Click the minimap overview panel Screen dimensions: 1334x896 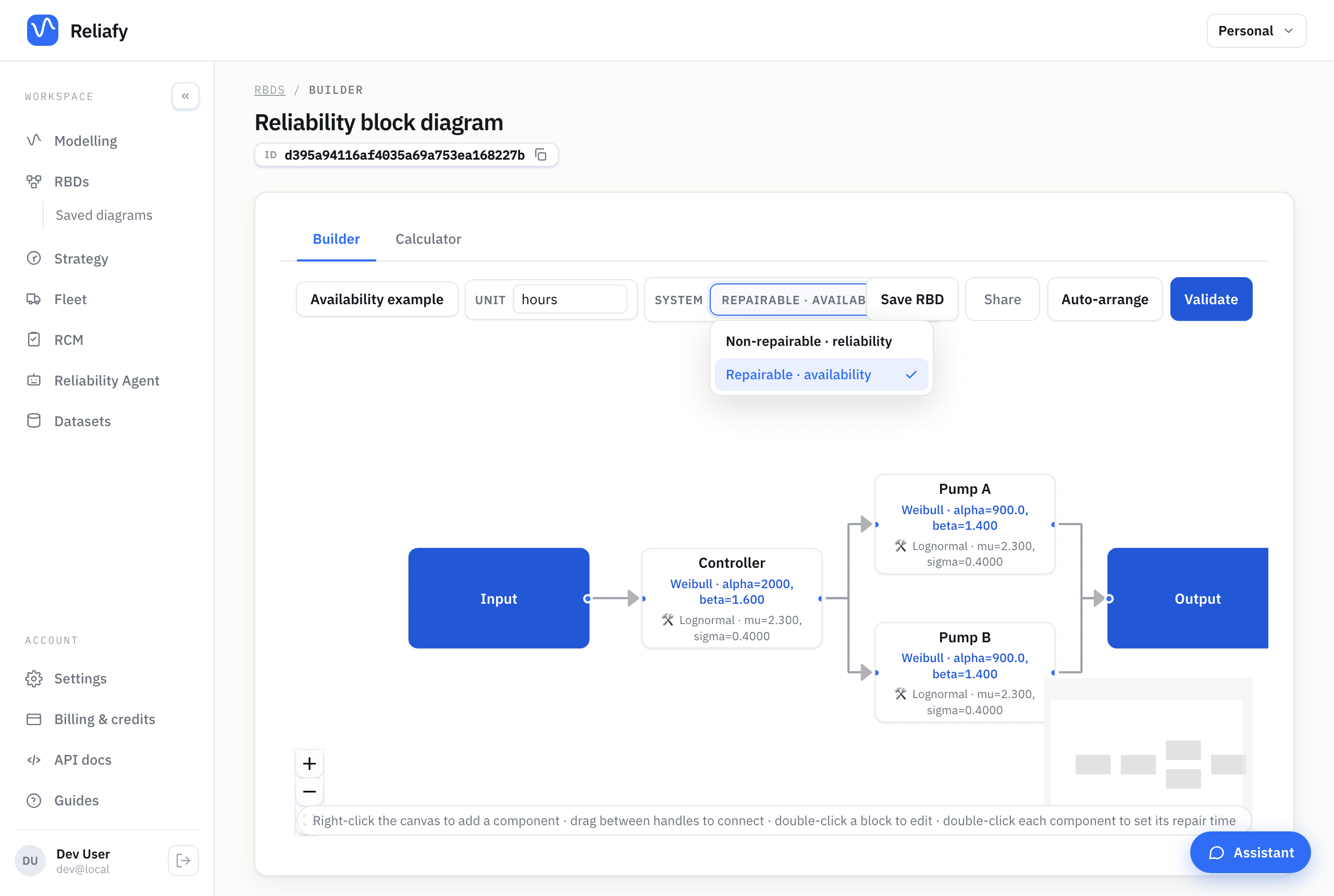(1147, 742)
